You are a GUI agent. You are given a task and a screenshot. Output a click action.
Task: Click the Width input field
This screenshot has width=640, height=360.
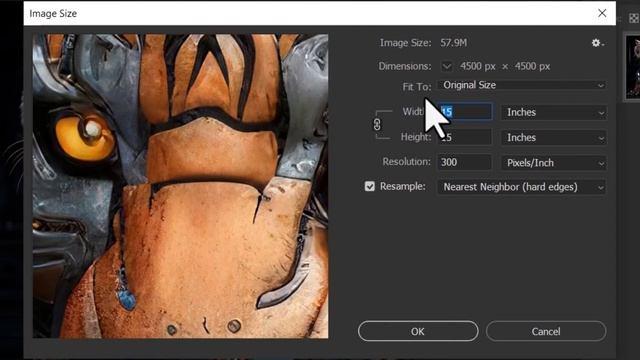click(465, 112)
